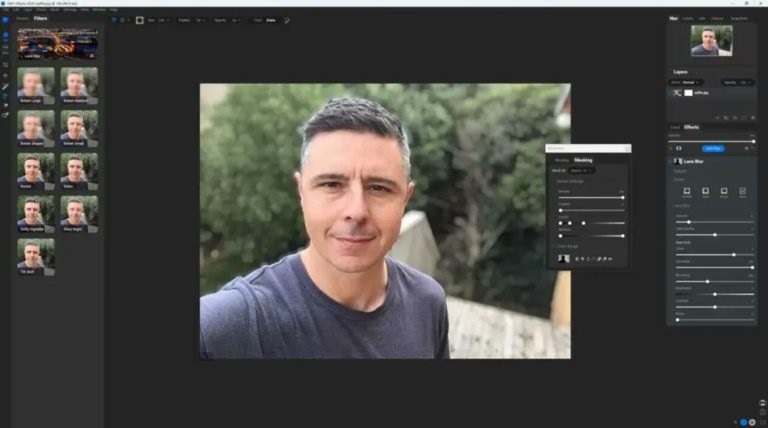Adjust the overall Opacity slider under Effects
Viewport: 768px width, 428px height.
click(713, 141)
